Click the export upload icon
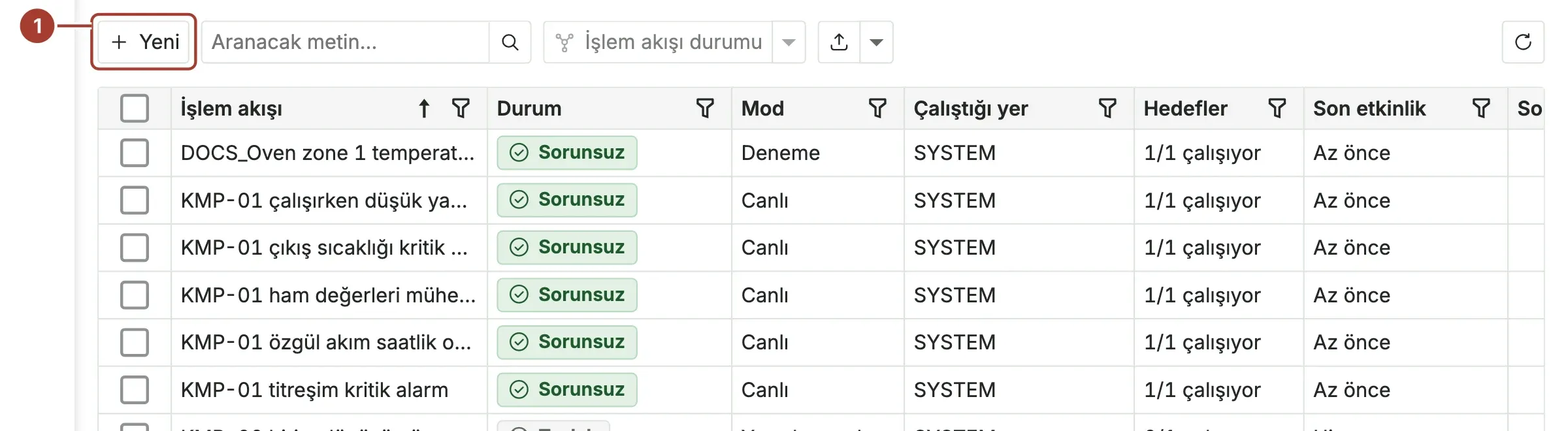This screenshot has width=1568, height=431. pyautogui.click(x=840, y=42)
